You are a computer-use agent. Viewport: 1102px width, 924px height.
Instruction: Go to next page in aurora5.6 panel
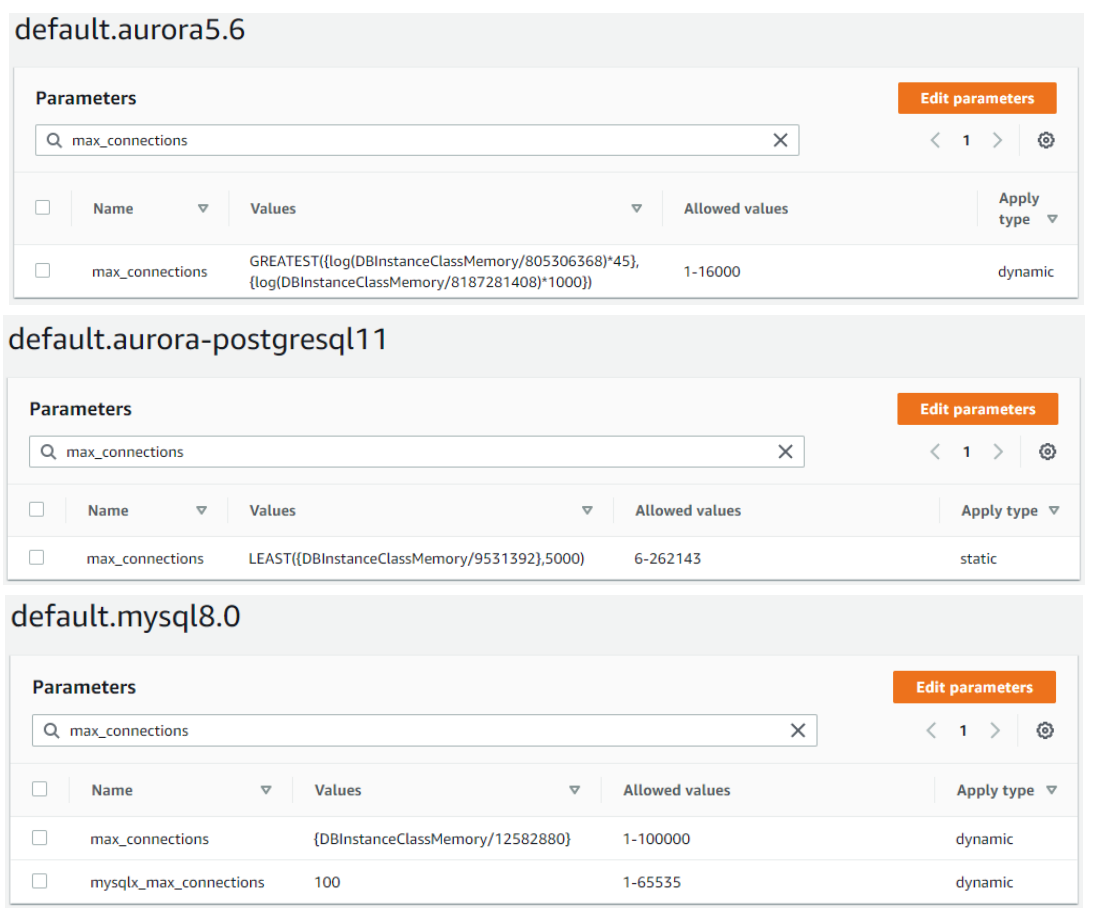(997, 140)
